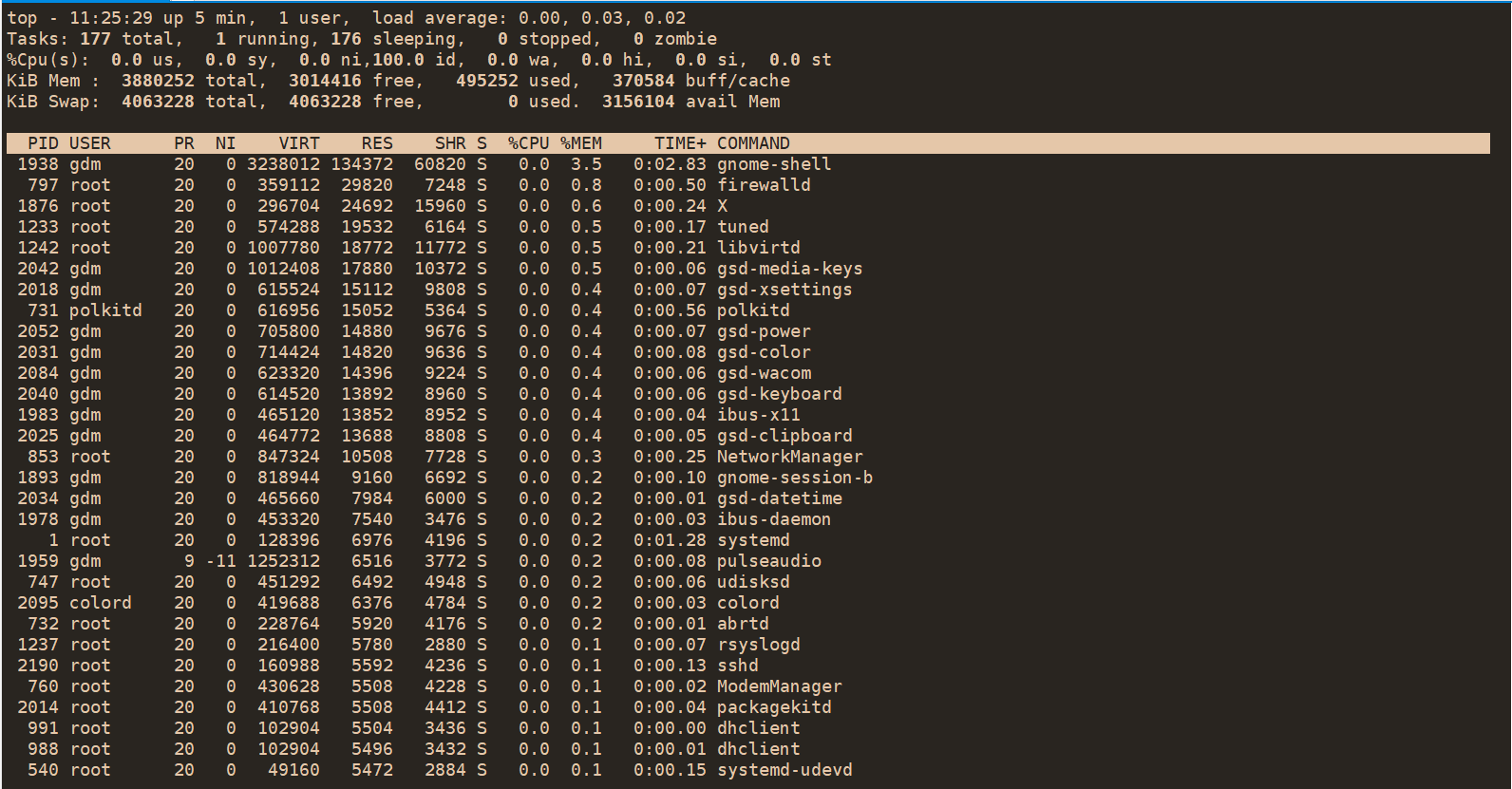Click the 3880252 total memory value
Viewport: 1512px width, 789px height.
(x=158, y=81)
